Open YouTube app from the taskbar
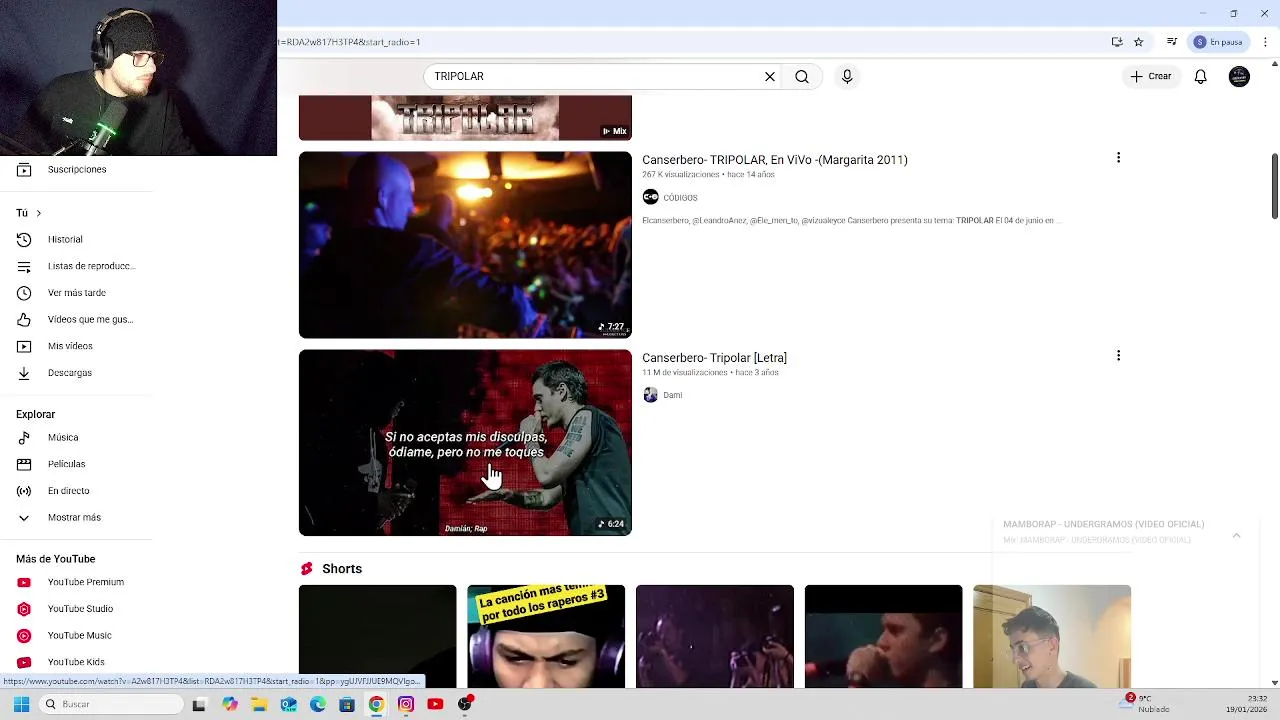 click(435, 704)
